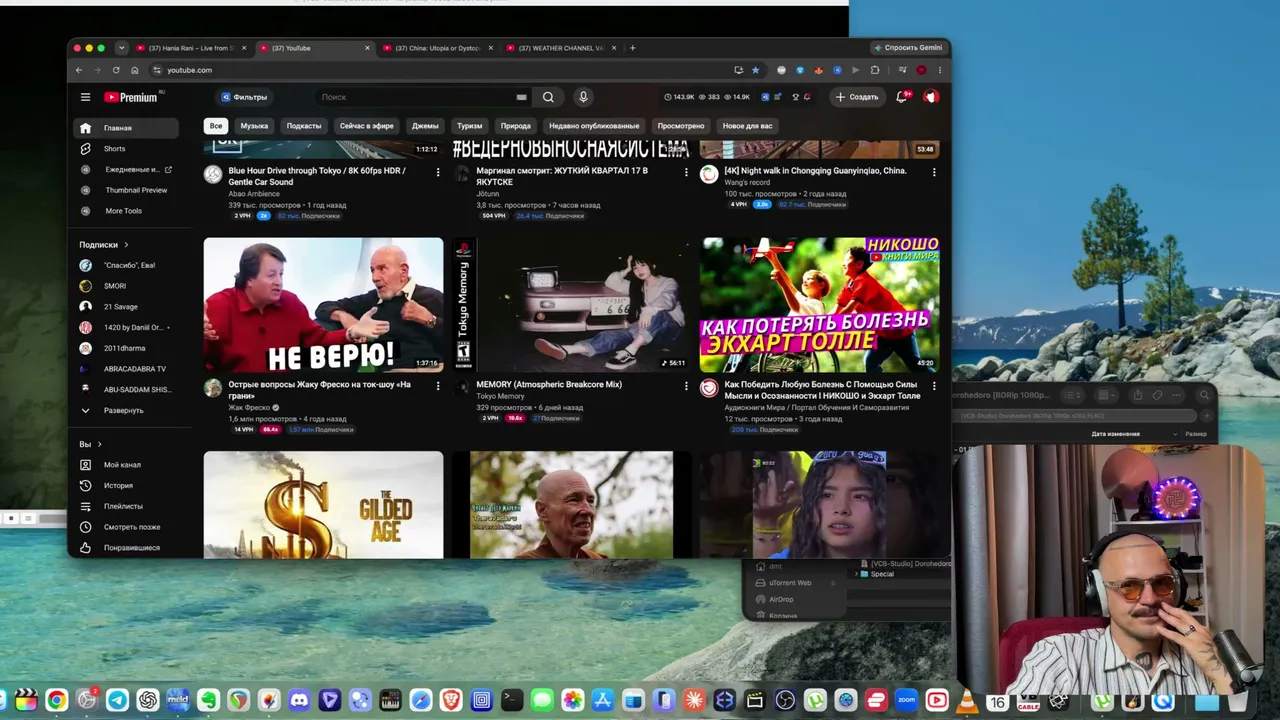Play the НЕ ВЕРЮ! video thumbnail
1280x720 pixels.
pos(323,305)
